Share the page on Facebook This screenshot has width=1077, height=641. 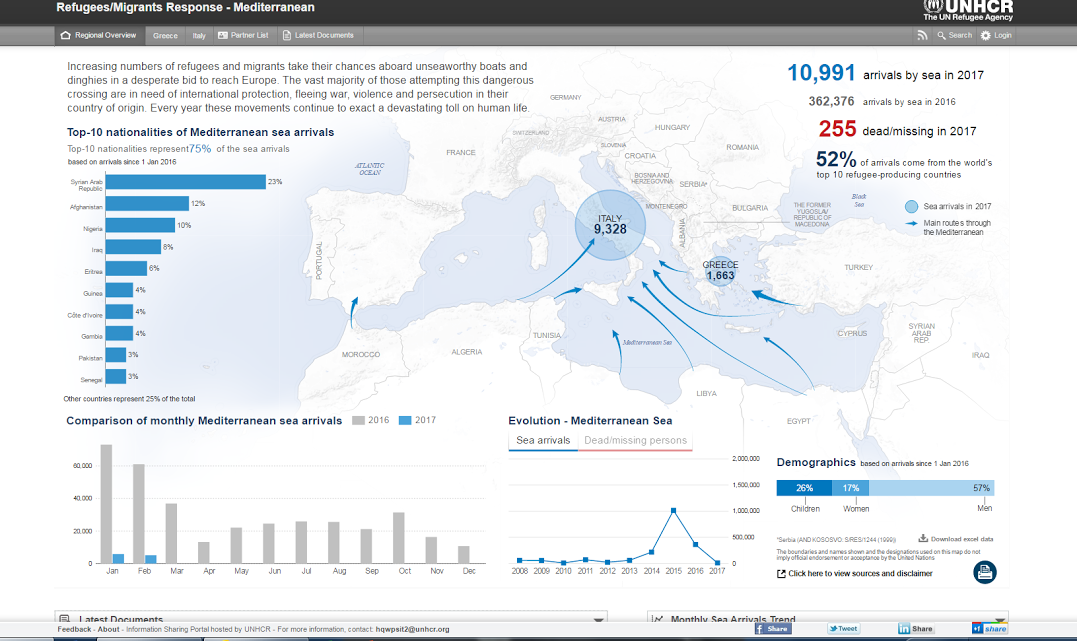(773, 628)
